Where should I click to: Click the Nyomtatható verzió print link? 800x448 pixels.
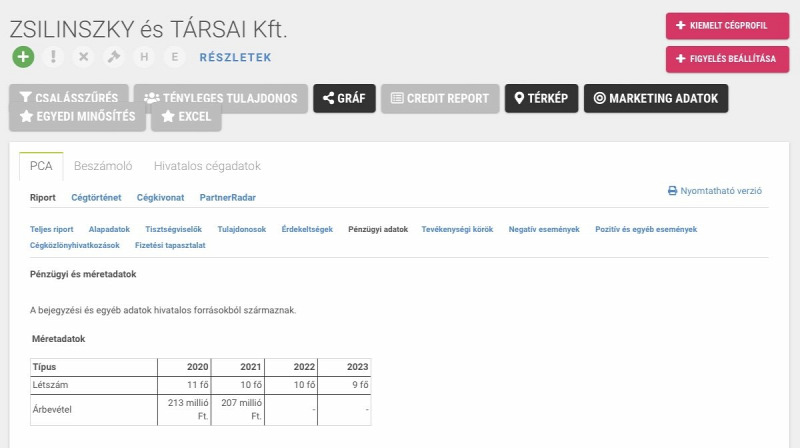coord(715,191)
